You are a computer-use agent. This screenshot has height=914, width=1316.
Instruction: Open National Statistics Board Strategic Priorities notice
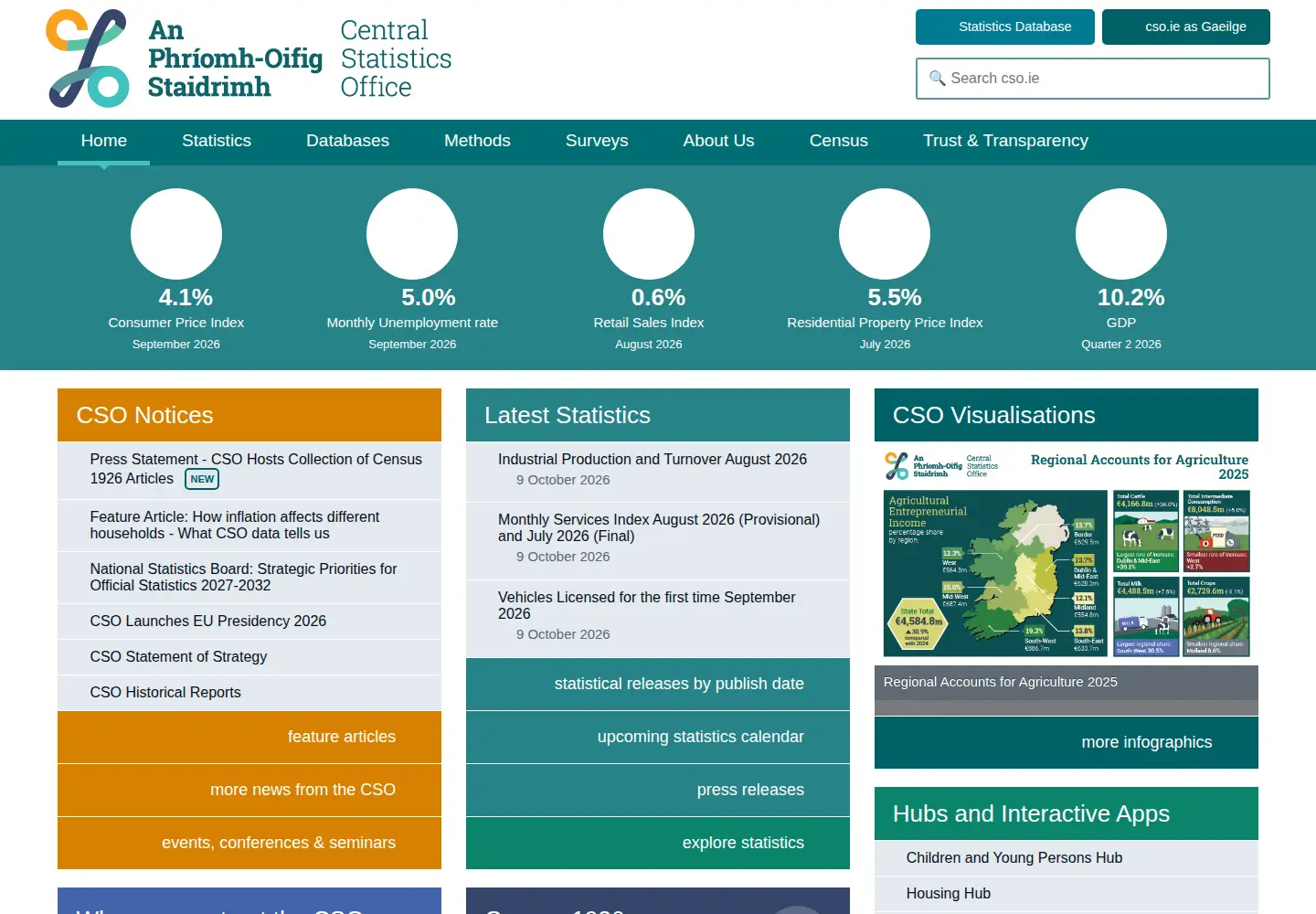pyautogui.click(x=249, y=578)
